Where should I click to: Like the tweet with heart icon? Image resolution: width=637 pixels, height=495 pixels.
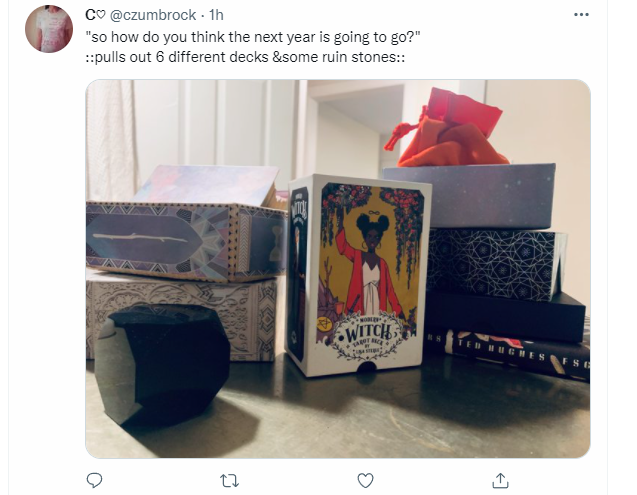click(365, 481)
